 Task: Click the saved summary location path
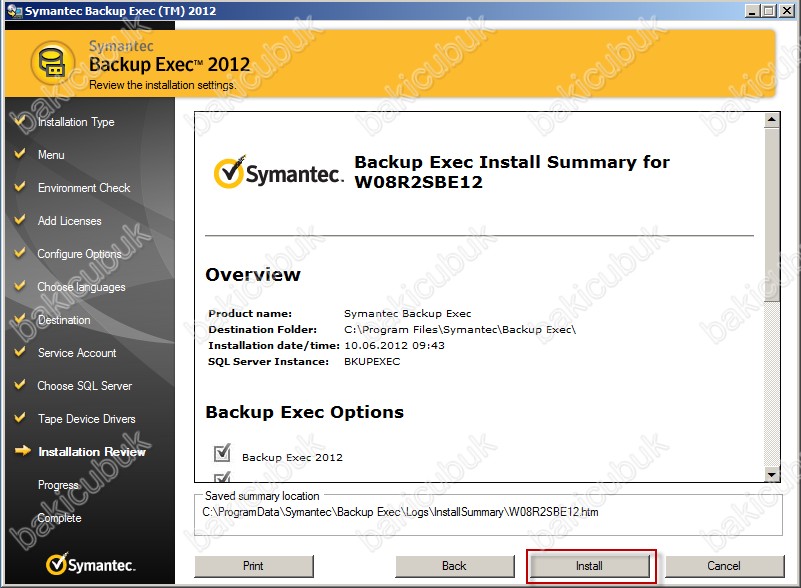(400, 512)
